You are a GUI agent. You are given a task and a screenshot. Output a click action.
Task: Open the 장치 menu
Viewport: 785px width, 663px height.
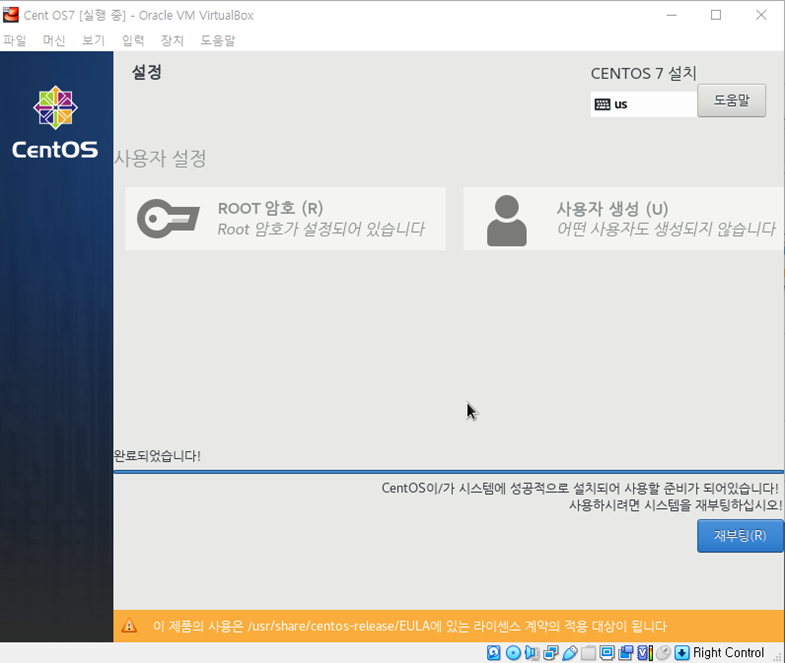point(172,40)
